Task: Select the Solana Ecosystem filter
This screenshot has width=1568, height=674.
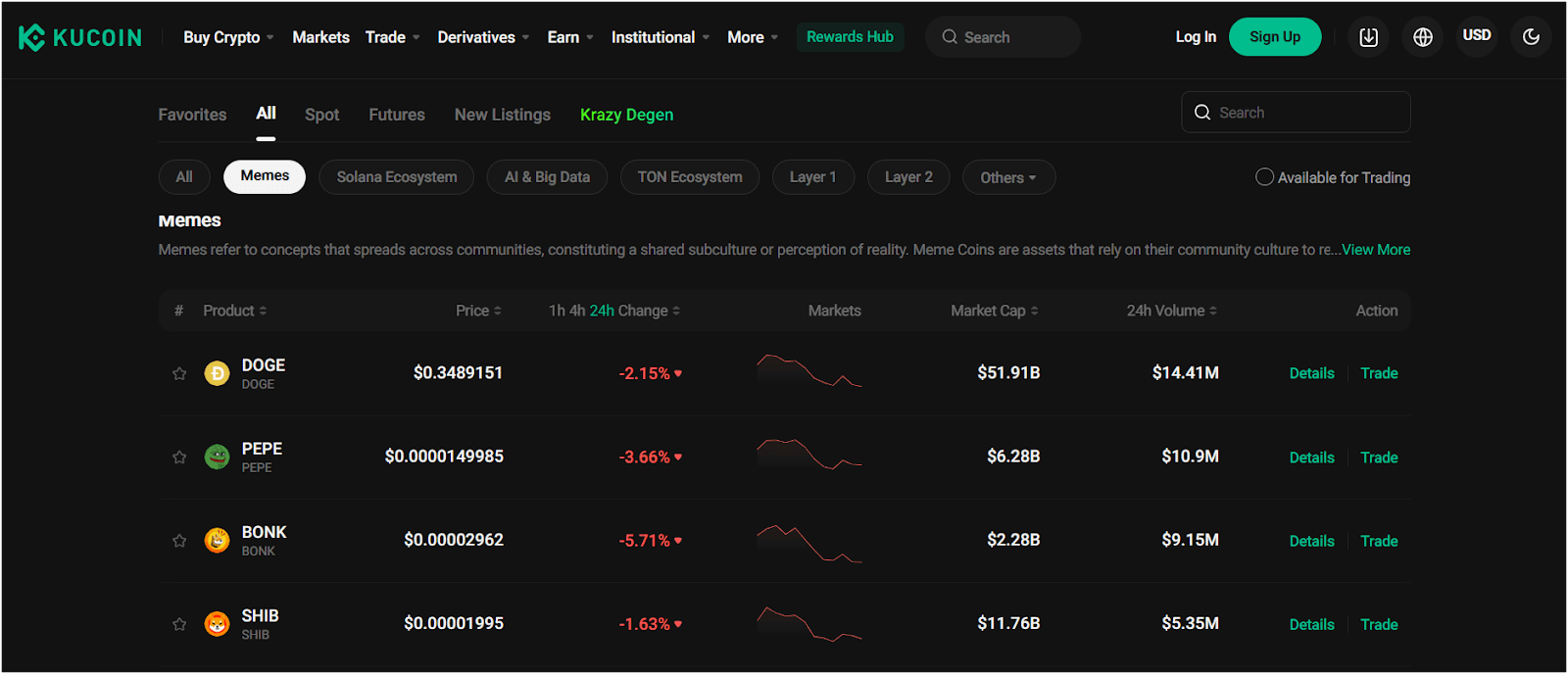Action: coord(397,177)
